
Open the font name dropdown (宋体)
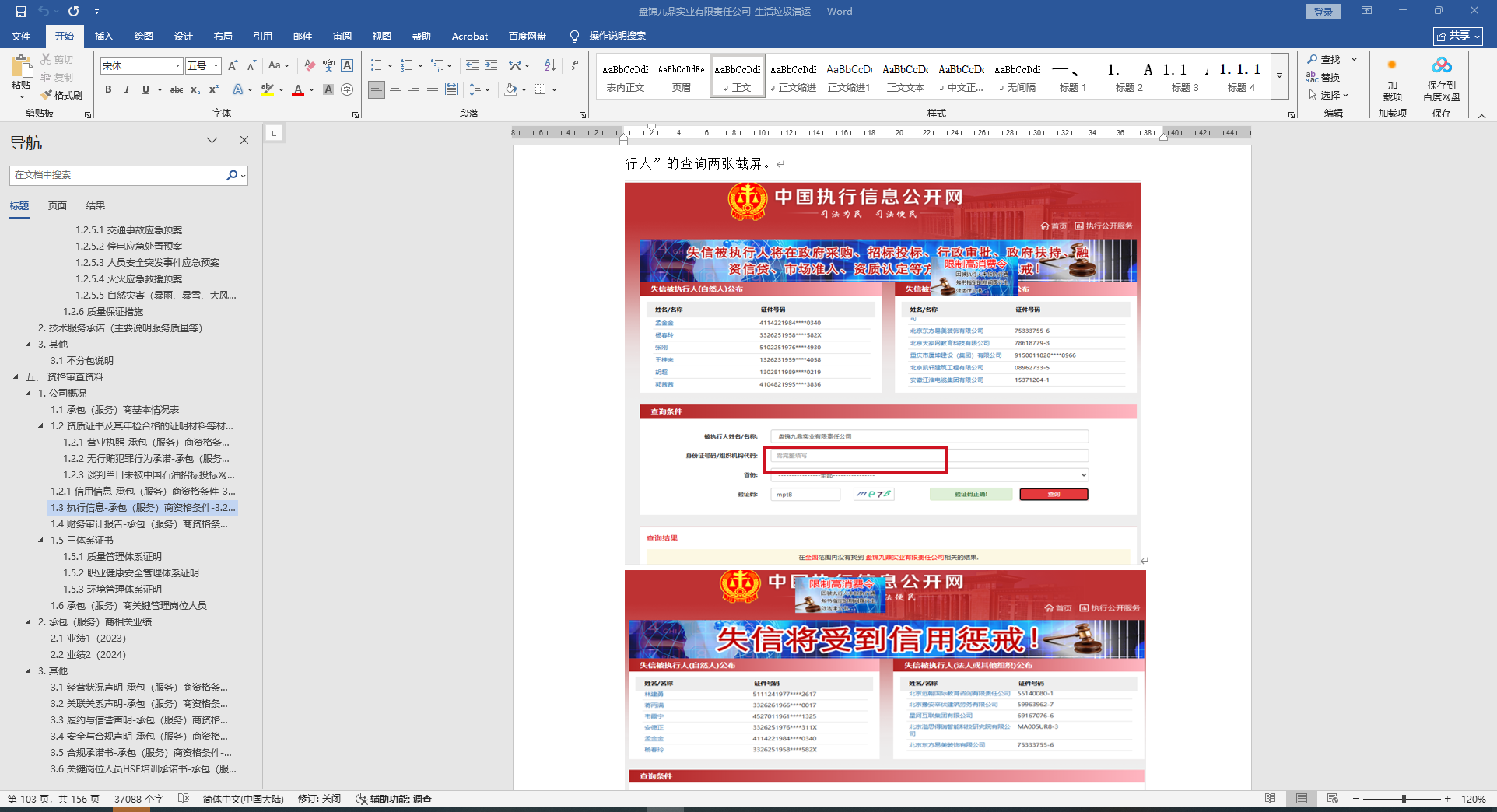177,66
